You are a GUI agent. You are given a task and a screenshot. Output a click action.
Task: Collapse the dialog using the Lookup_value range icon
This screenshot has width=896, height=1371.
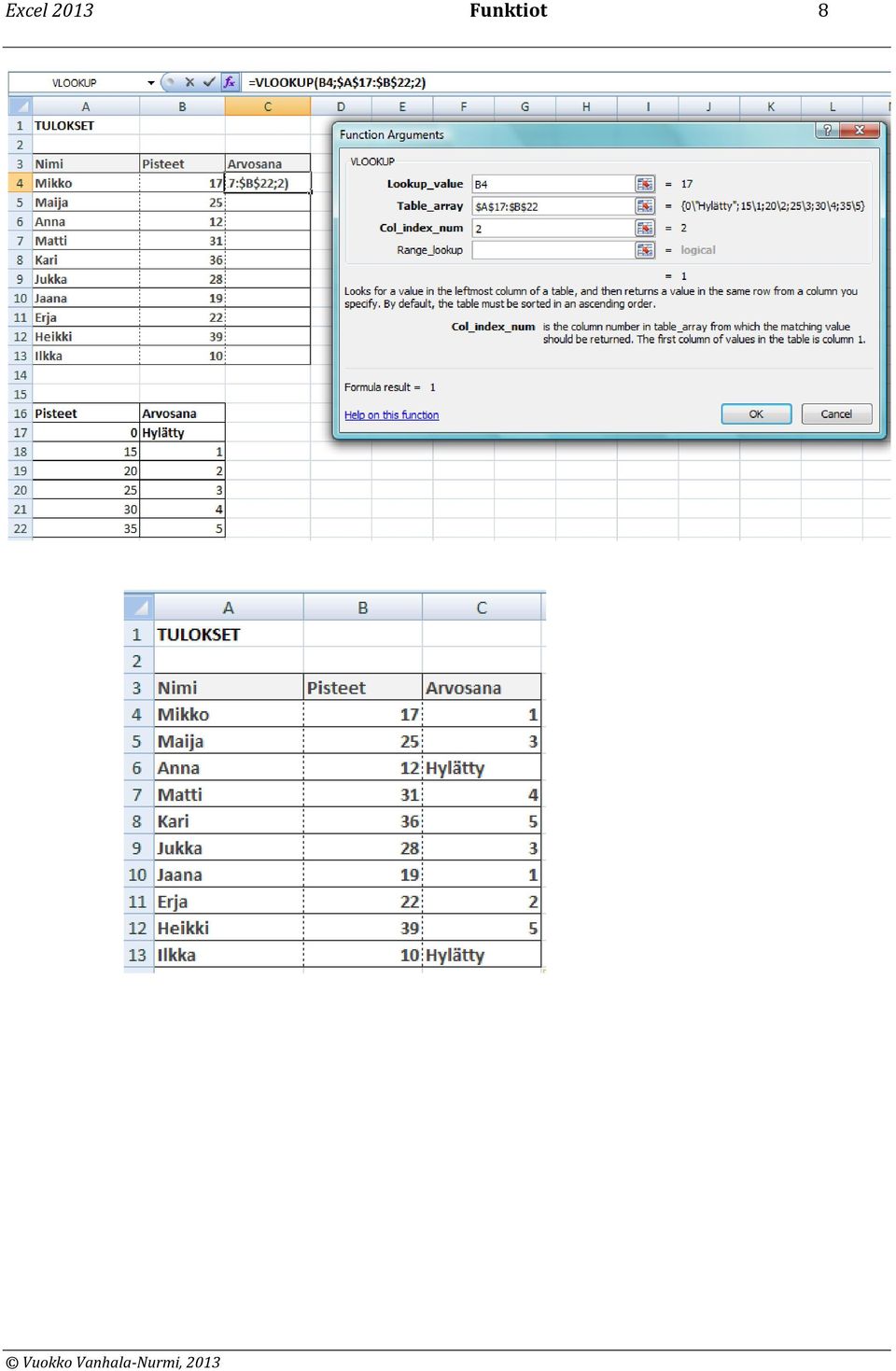tap(645, 184)
